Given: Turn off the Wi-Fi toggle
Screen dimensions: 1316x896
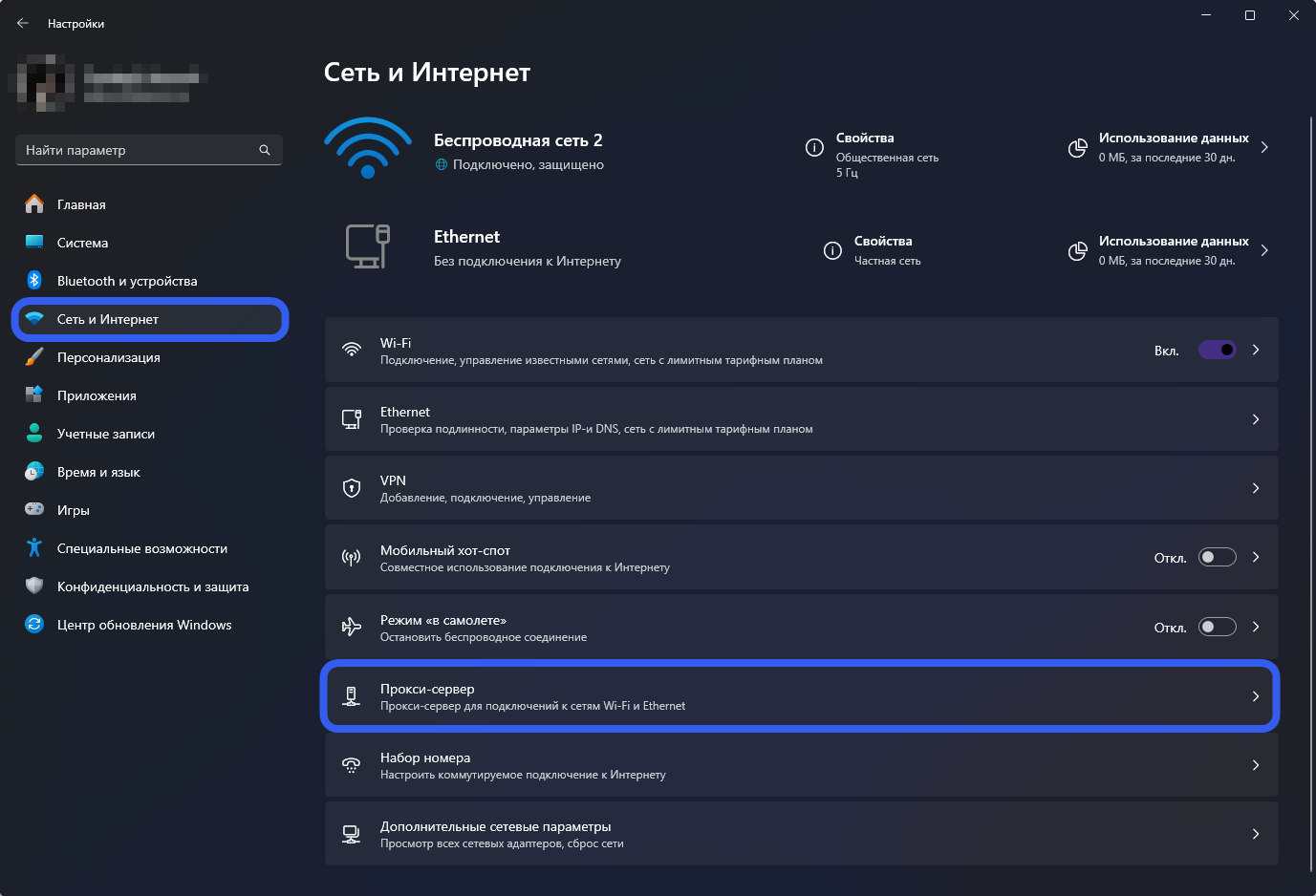Looking at the screenshot, I should pyautogui.click(x=1217, y=350).
